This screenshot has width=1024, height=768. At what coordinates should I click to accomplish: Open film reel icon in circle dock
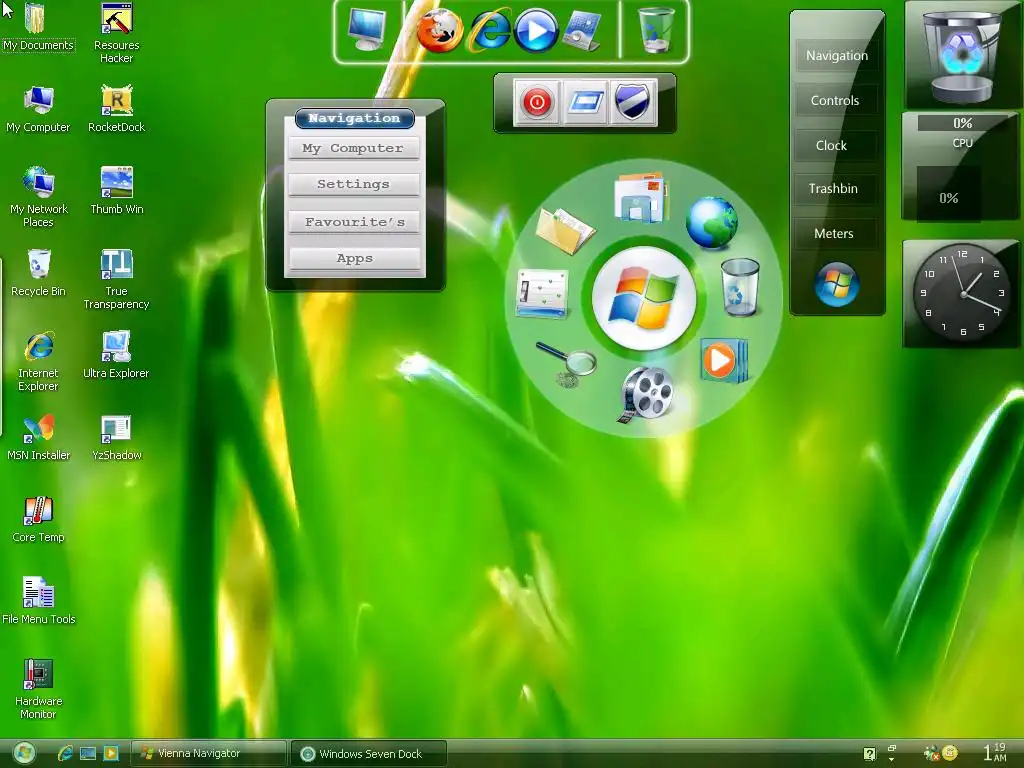(645, 394)
